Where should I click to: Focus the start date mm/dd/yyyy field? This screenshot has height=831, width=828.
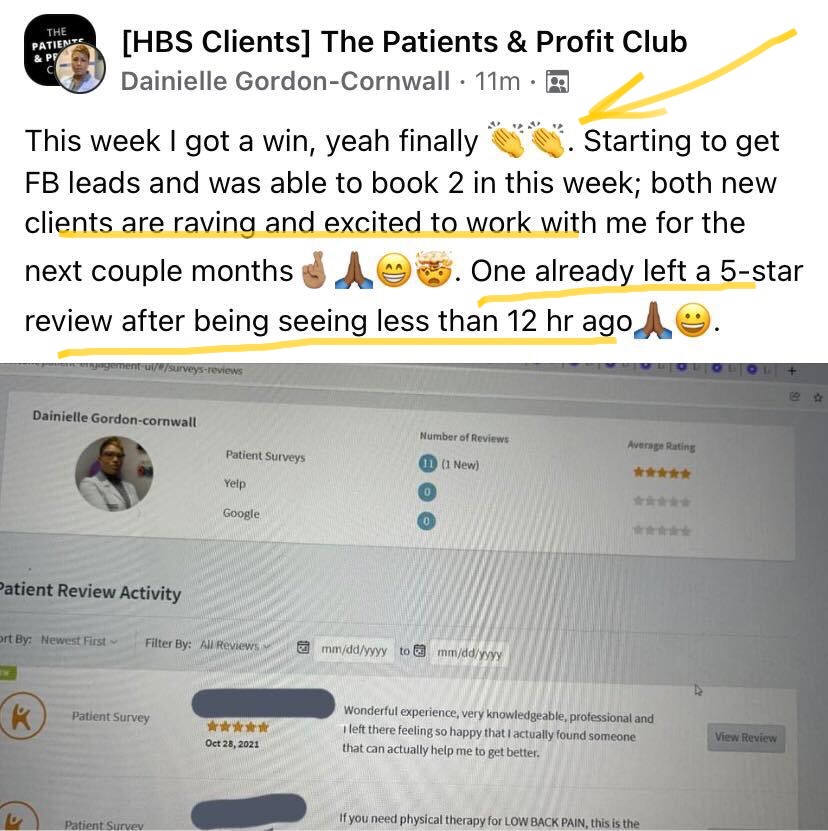point(354,650)
